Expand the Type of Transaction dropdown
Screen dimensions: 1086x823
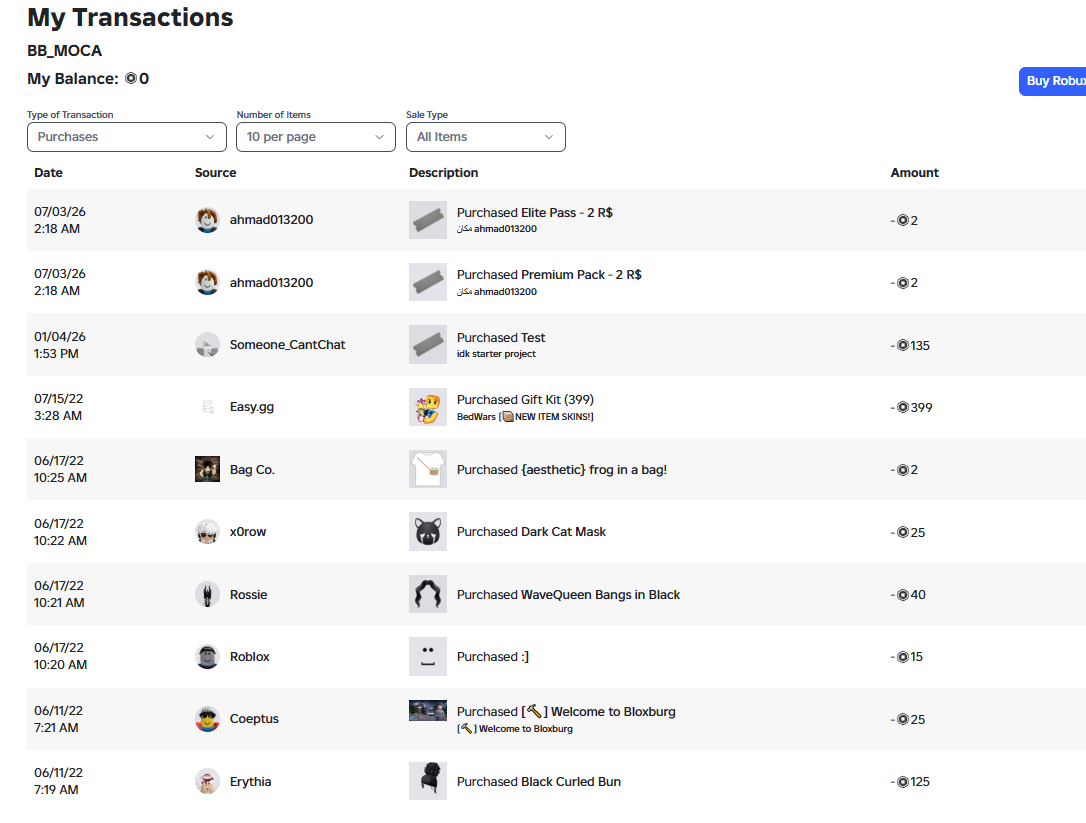point(127,137)
